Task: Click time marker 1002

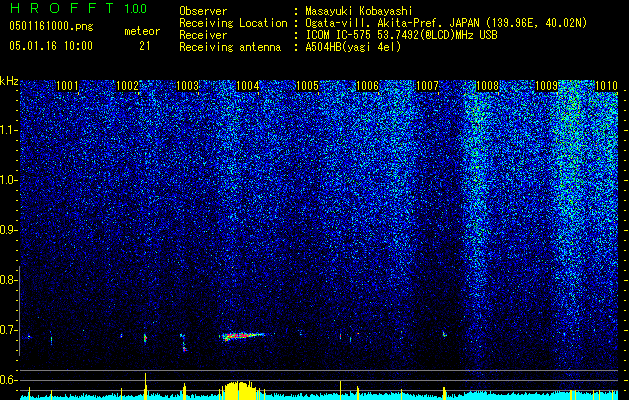Action: (x=127, y=86)
